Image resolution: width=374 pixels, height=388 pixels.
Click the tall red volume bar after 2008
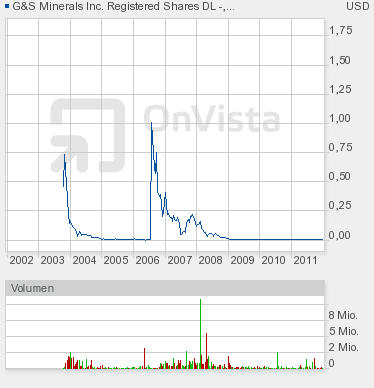[207, 351]
